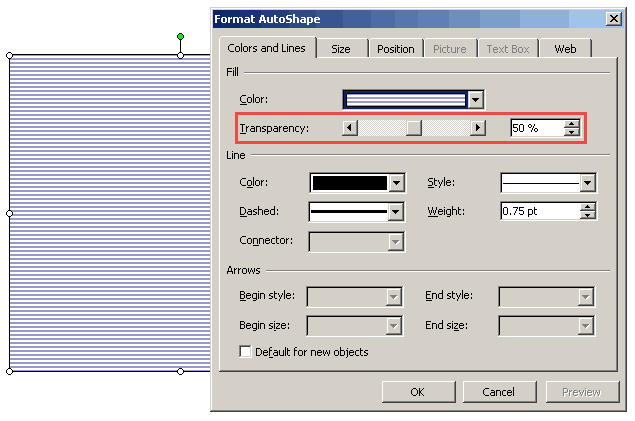Click the transparency slider thumb
635x421 pixels.
pyautogui.click(x=414, y=128)
